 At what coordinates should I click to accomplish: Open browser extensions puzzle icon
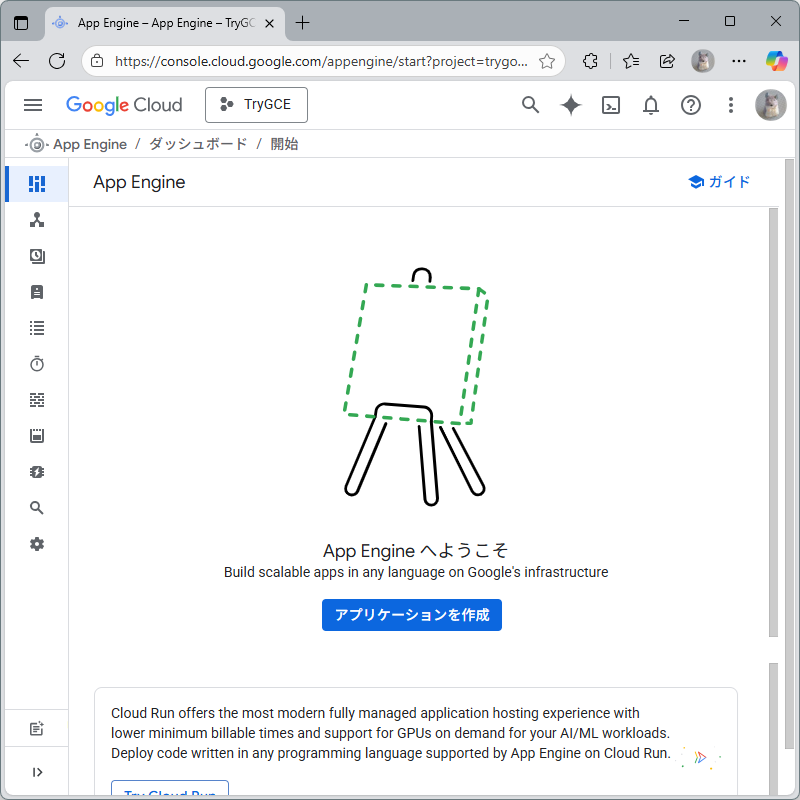(x=590, y=61)
